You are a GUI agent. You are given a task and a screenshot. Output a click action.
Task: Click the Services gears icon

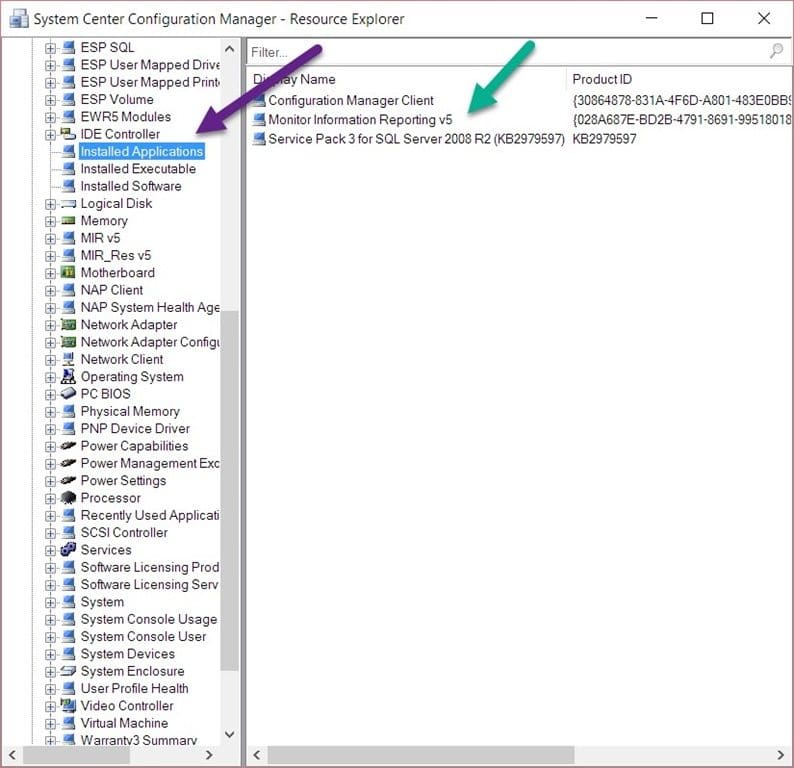[68, 550]
